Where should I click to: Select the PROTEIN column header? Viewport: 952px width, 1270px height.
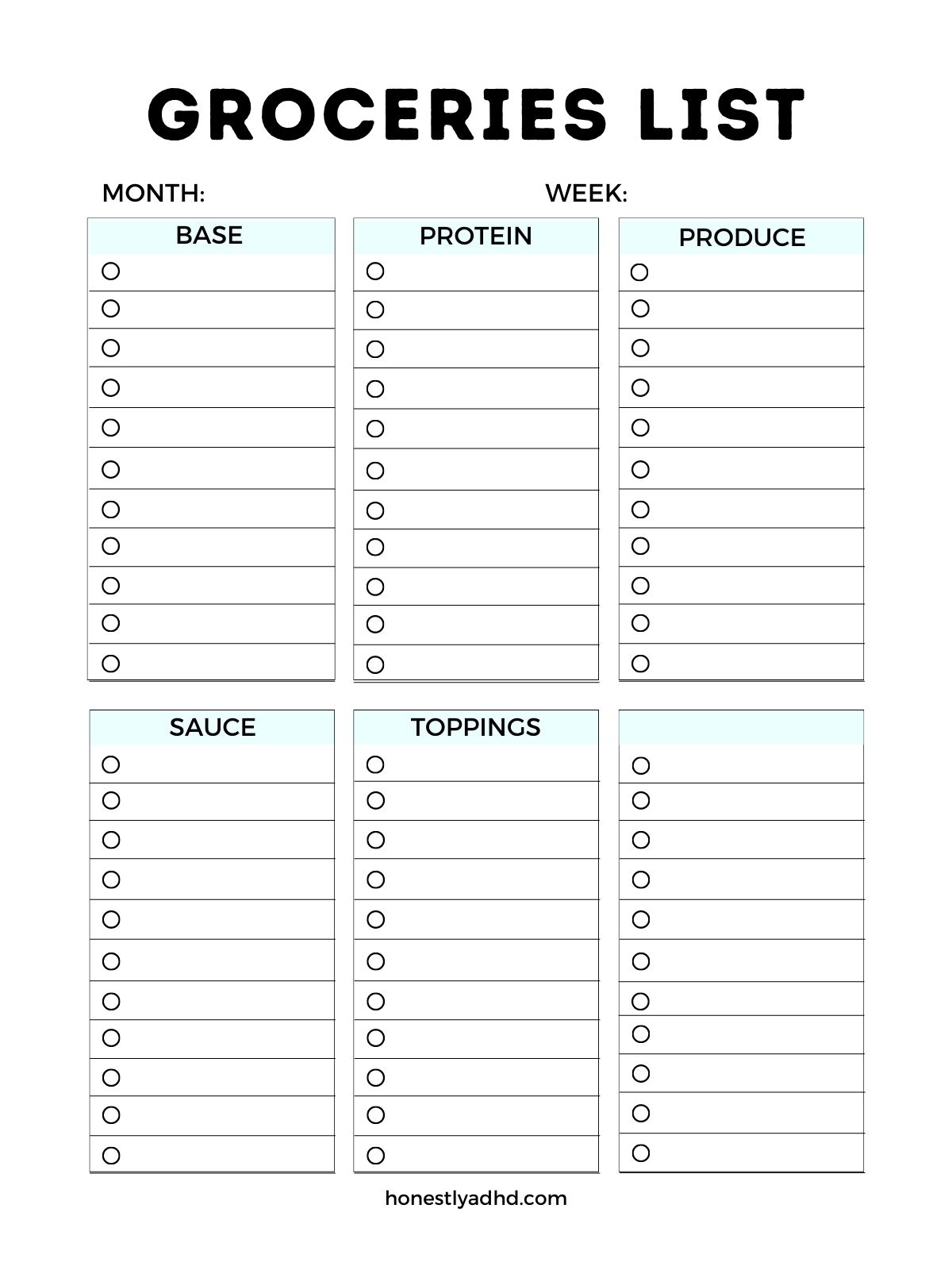tap(476, 236)
